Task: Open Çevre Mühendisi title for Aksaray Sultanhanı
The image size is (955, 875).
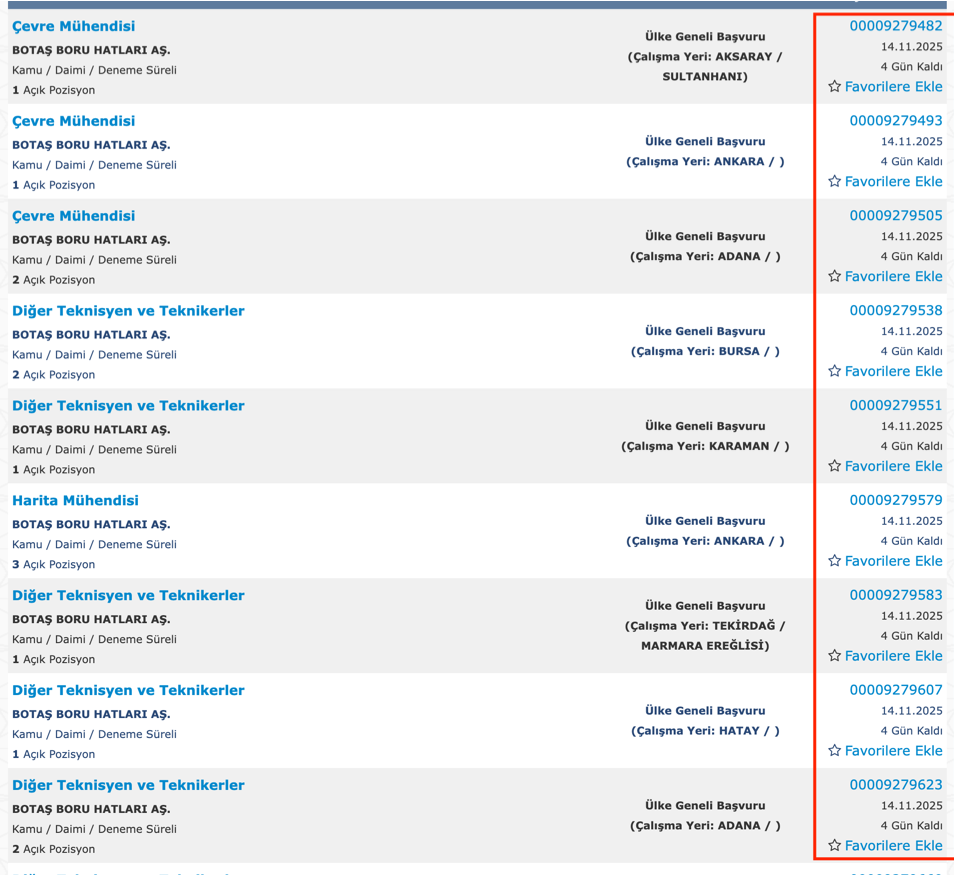Action: pyautogui.click(x=73, y=27)
